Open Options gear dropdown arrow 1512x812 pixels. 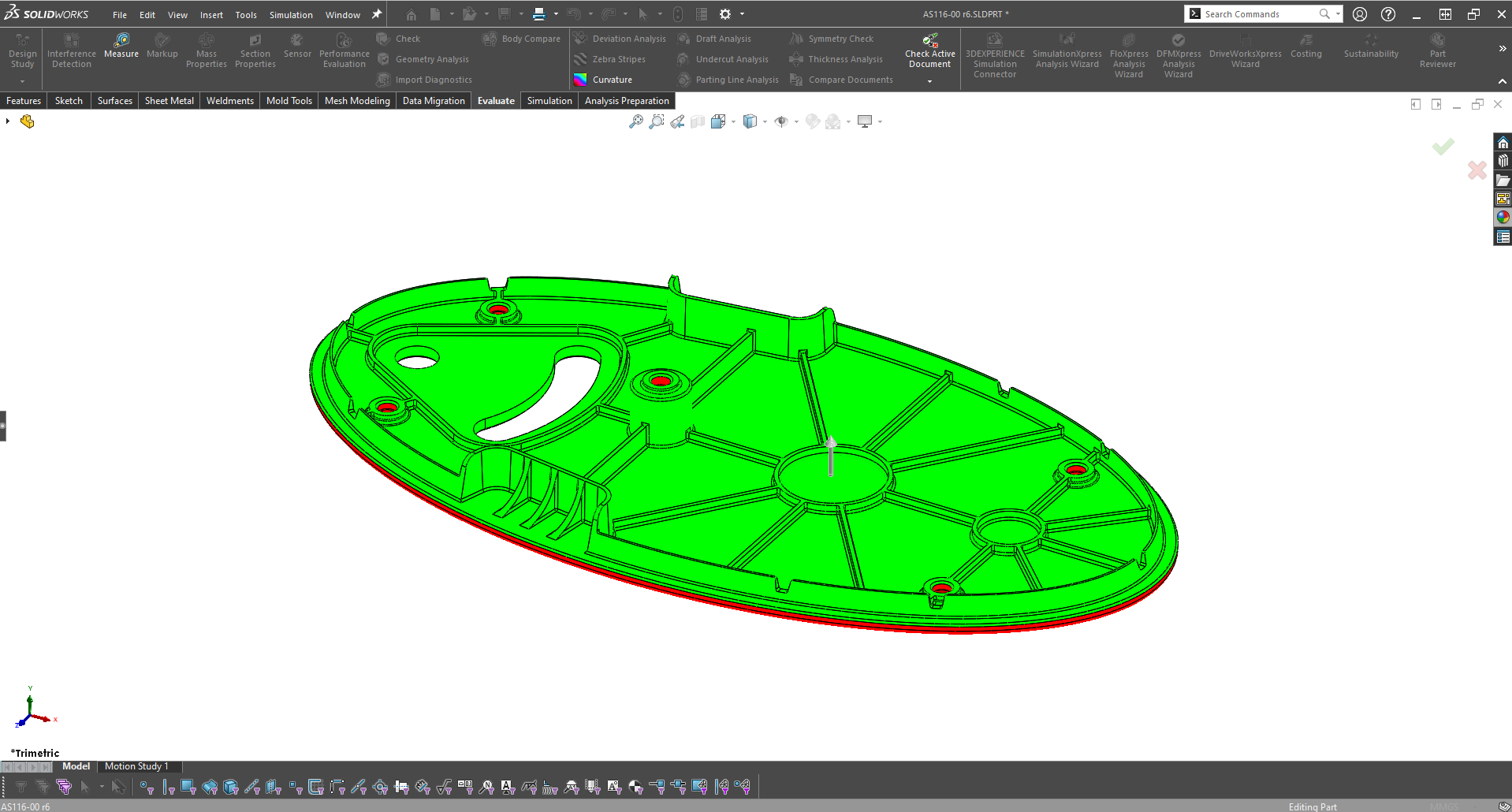coord(742,14)
